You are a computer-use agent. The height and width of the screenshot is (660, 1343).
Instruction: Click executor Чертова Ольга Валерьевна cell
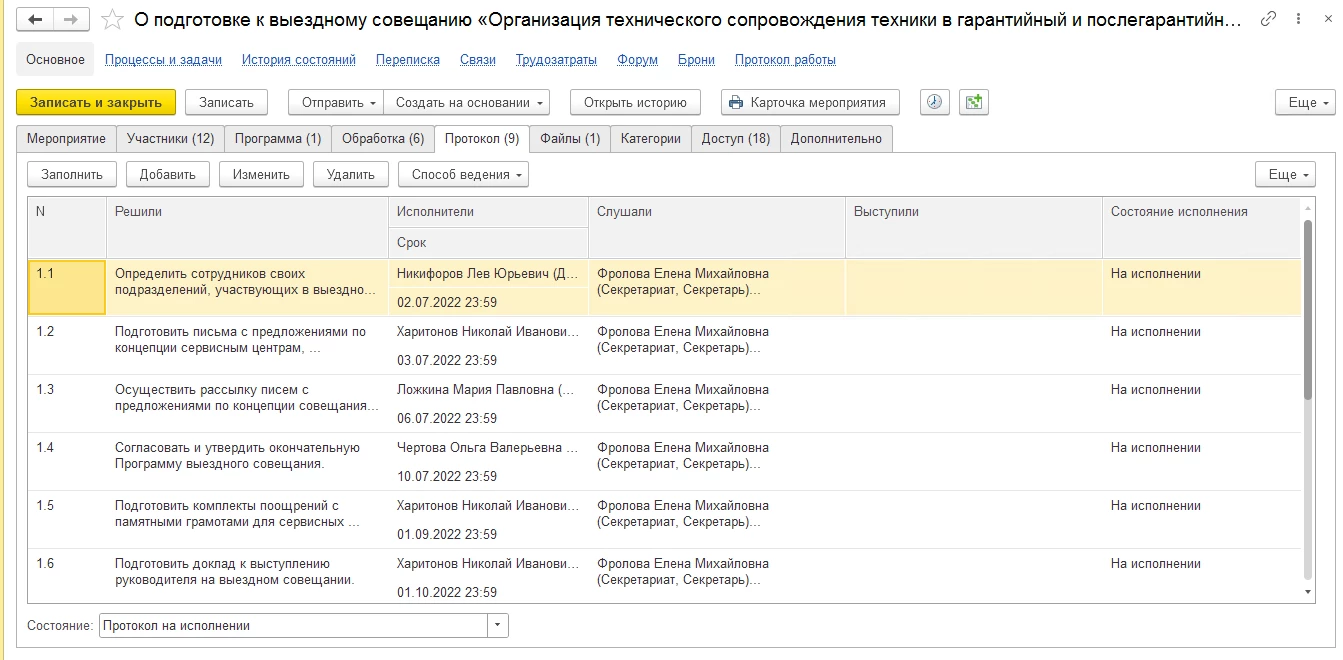pyautogui.click(x=488, y=447)
